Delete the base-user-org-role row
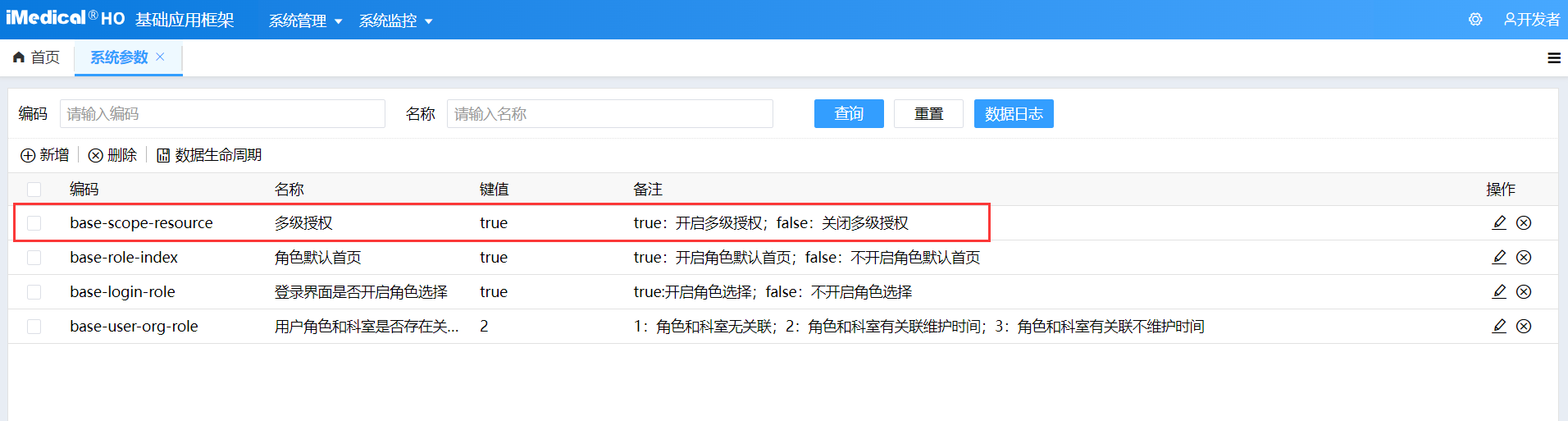Viewport: 1568px width, 421px height. (1524, 326)
